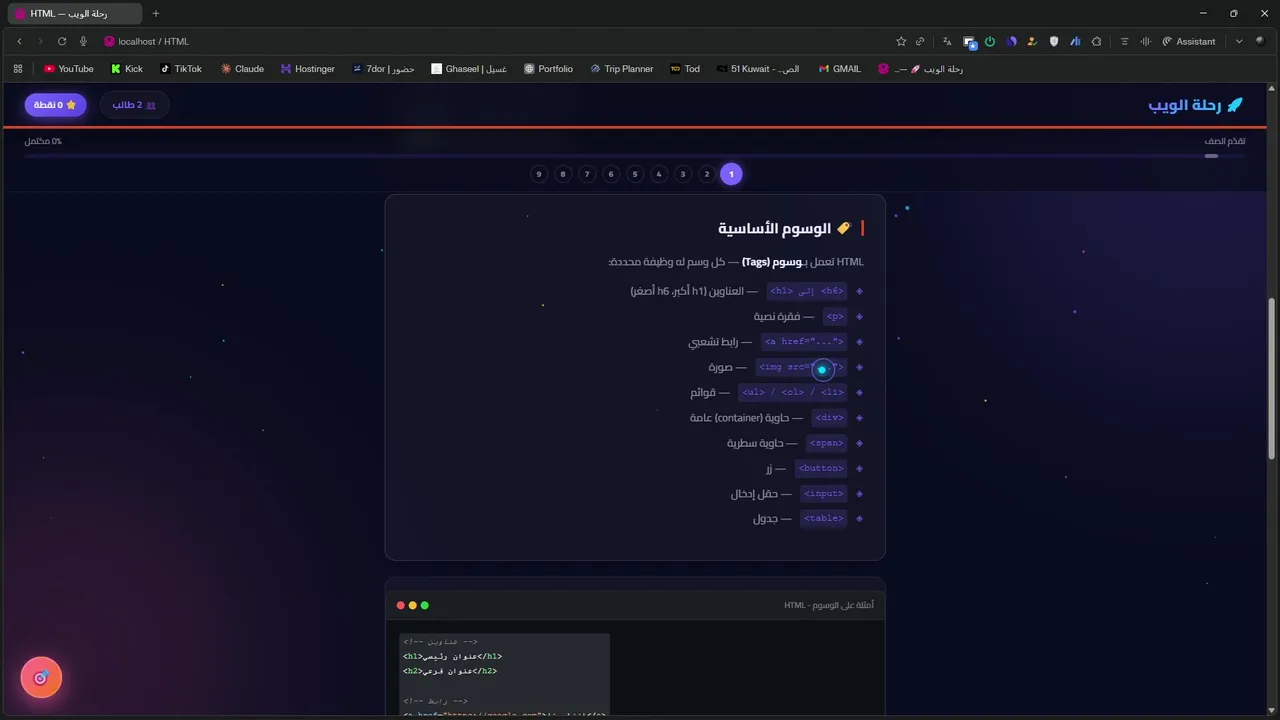Open the blue bar-chart extension icon

(1075, 41)
